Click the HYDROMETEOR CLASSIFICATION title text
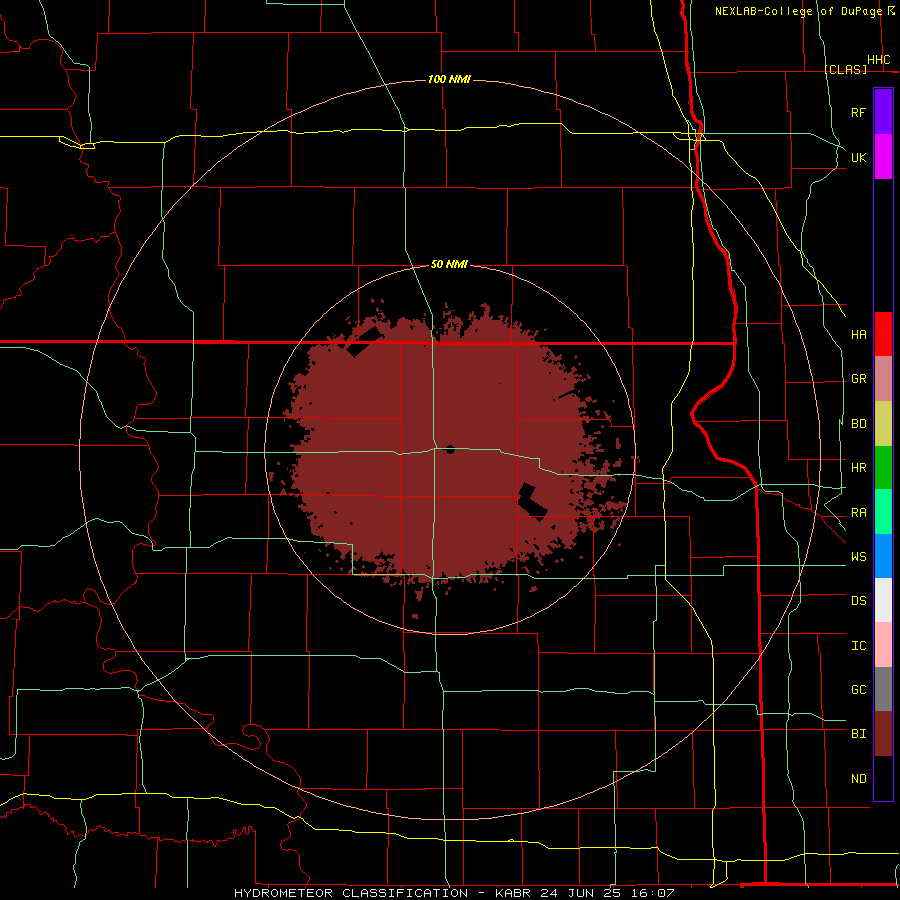Image resolution: width=900 pixels, height=900 pixels. point(351,893)
